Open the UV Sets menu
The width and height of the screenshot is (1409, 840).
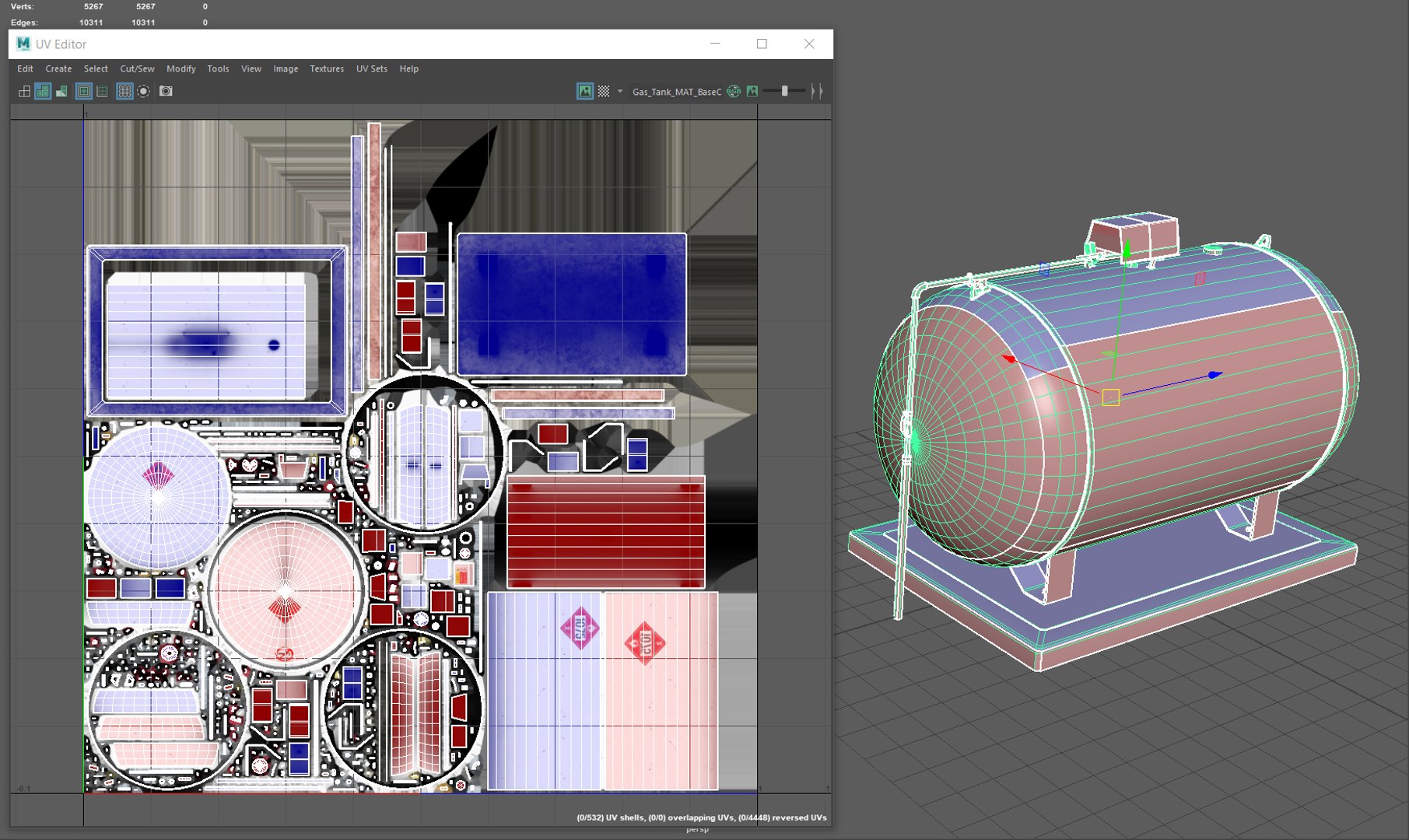pyautogui.click(x=372, y=68)
